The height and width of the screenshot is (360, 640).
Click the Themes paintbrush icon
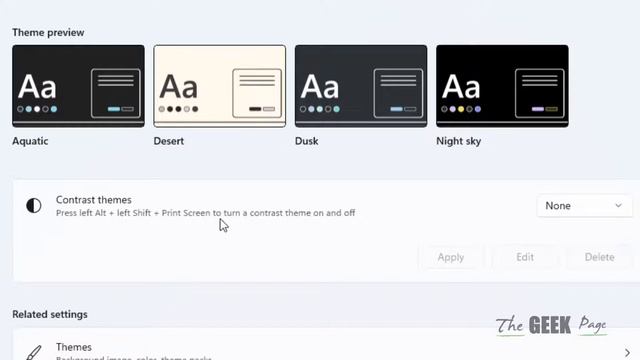click(x=34, y=353)
